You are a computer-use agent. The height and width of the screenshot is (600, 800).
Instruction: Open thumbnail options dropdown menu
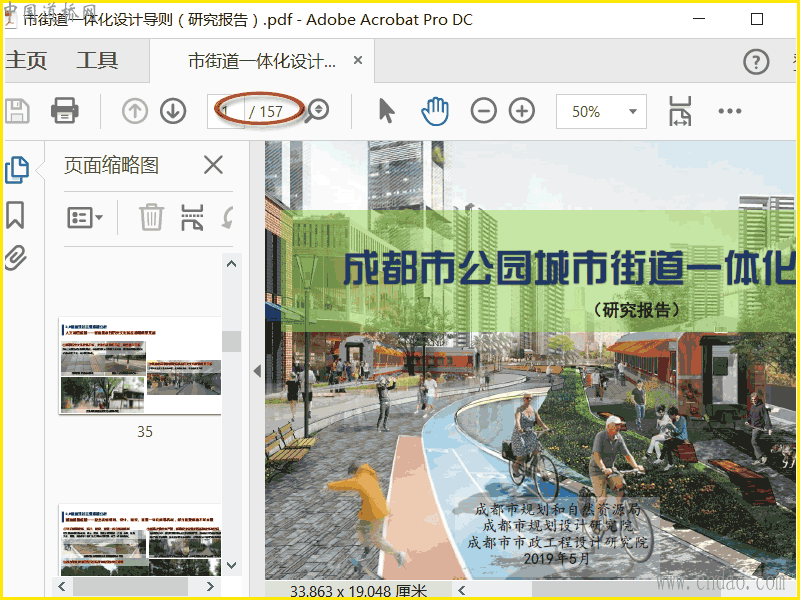tap(85, 218)
